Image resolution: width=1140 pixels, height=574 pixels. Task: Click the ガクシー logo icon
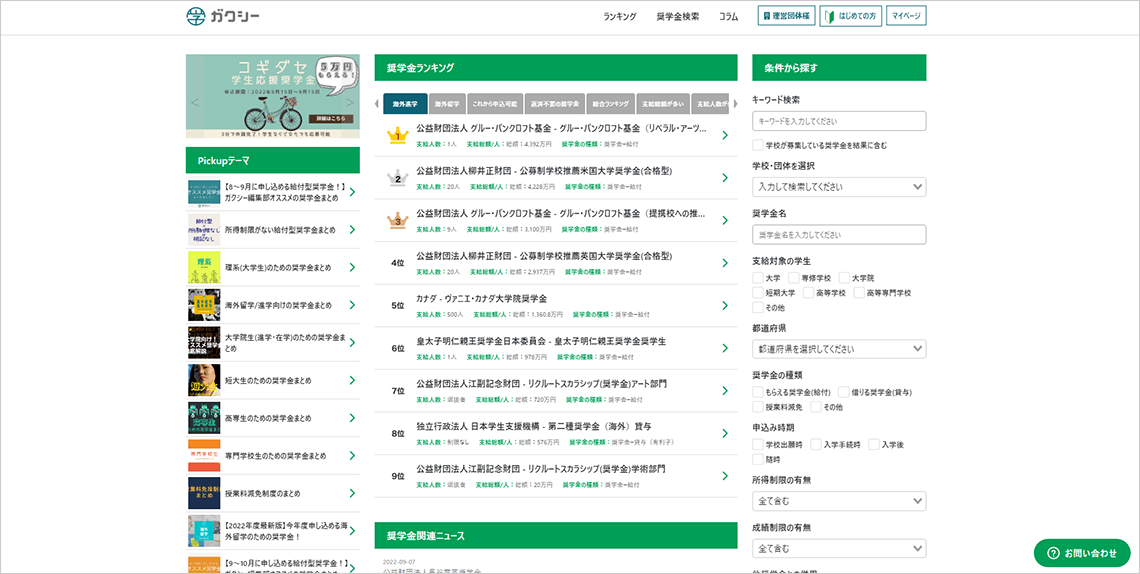click(196, 16)
